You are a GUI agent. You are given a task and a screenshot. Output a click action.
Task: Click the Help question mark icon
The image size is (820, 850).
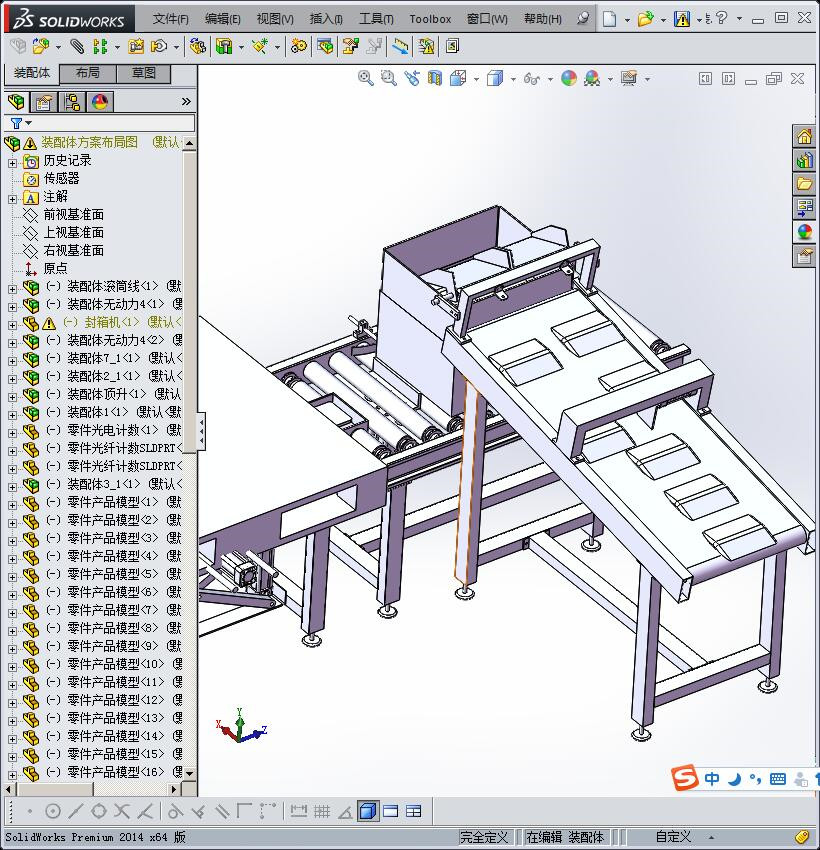tap(721, 18)
